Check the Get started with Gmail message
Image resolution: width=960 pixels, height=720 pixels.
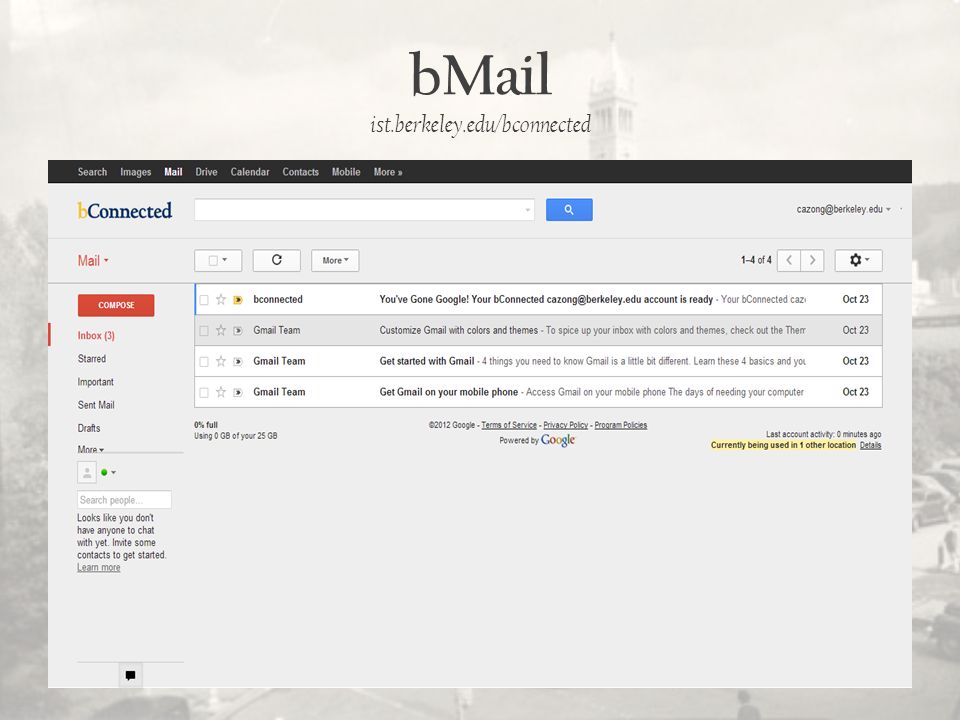204,362
